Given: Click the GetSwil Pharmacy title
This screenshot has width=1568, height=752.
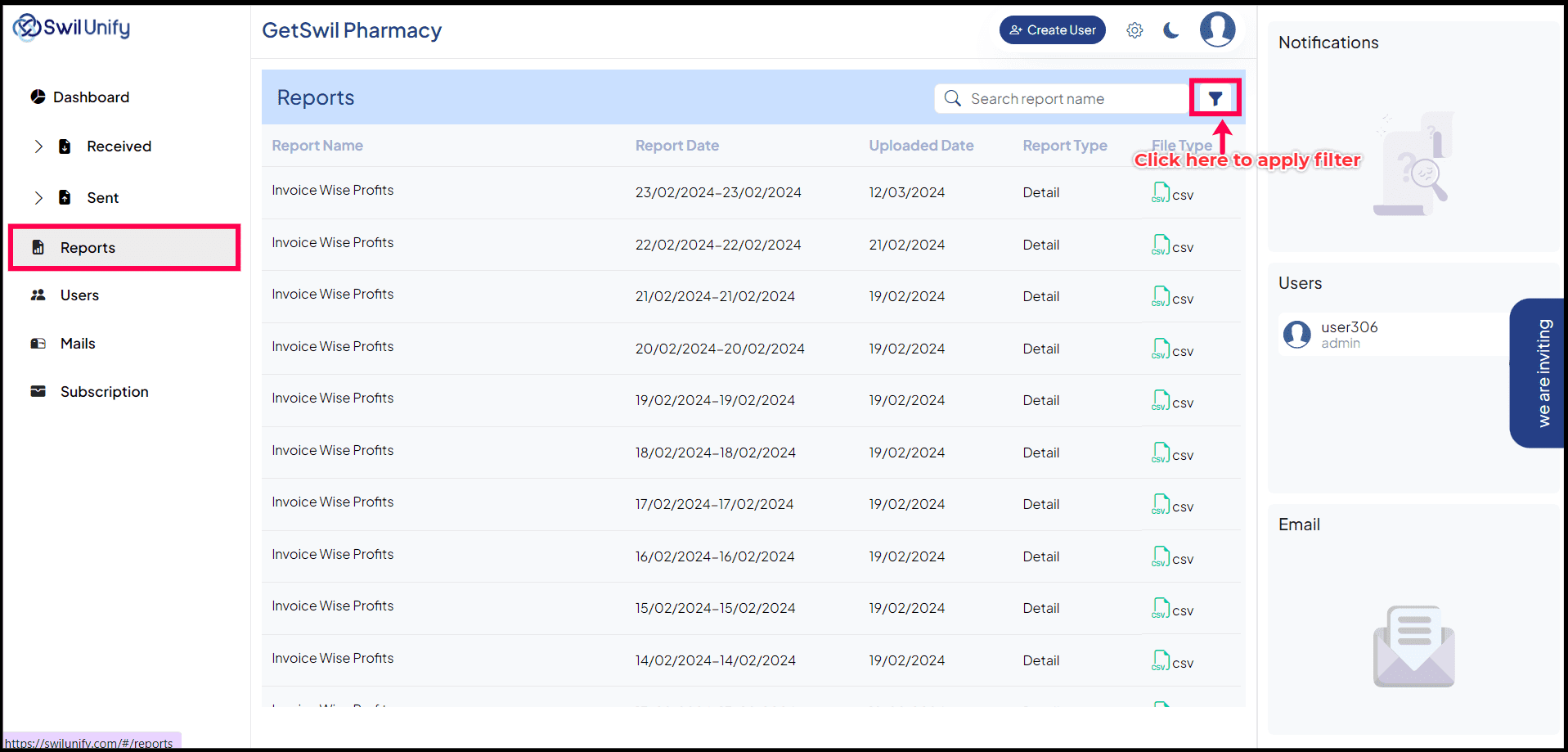Looking at the screenshot, I should point(352,30).
